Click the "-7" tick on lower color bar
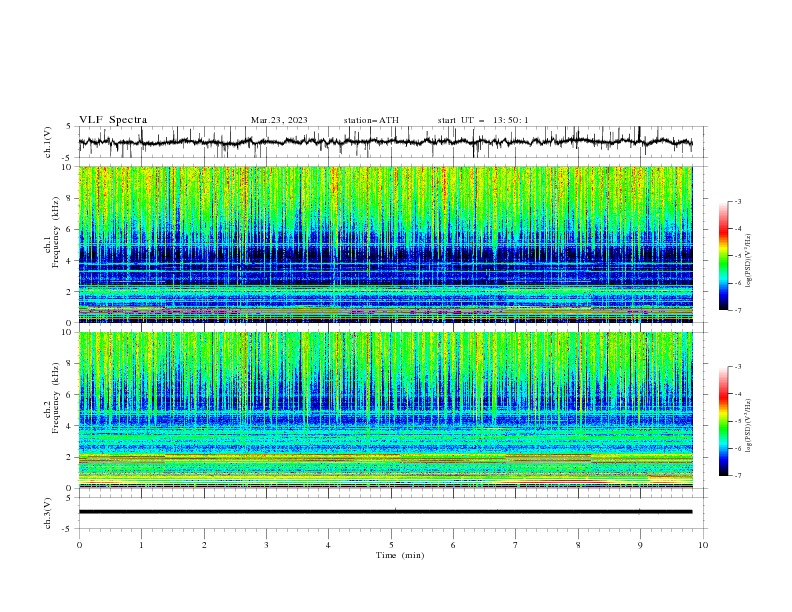 click(738, 476)
